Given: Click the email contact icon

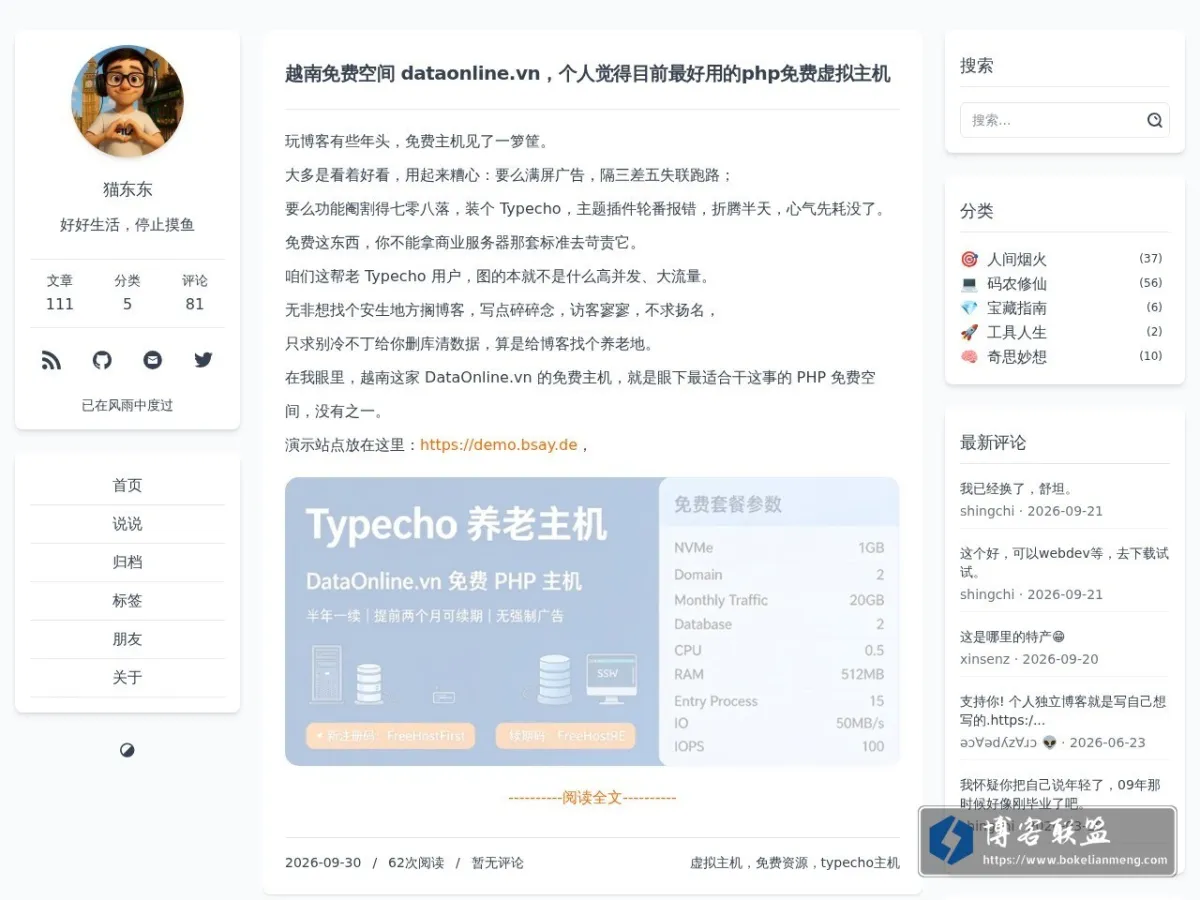Looking at the screenshot, I should [152, 360].
